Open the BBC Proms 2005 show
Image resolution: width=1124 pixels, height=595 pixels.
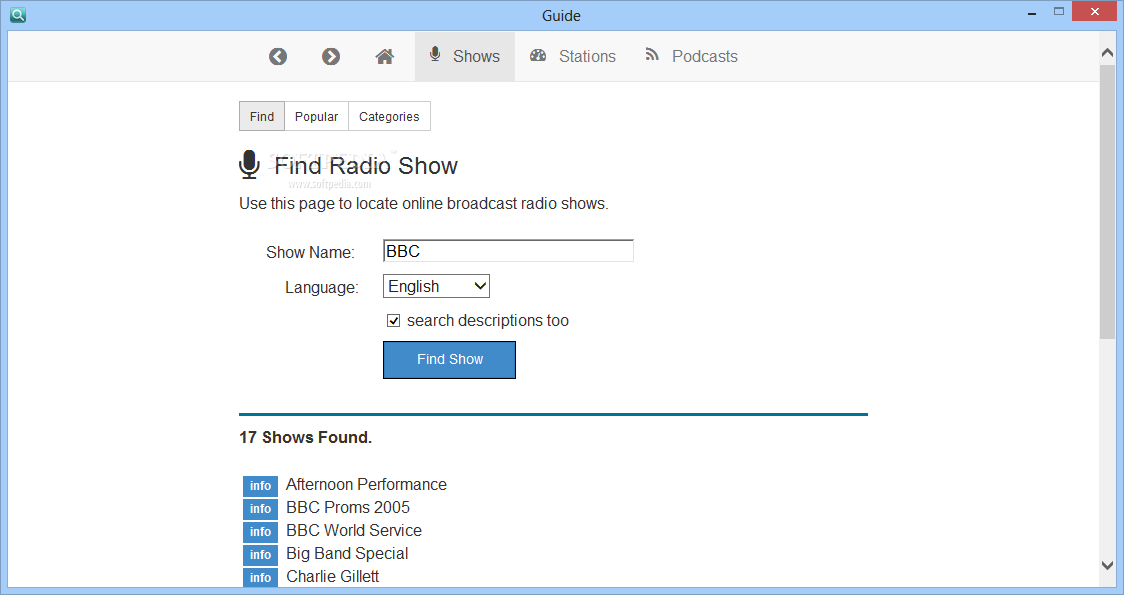click(348, 508)
